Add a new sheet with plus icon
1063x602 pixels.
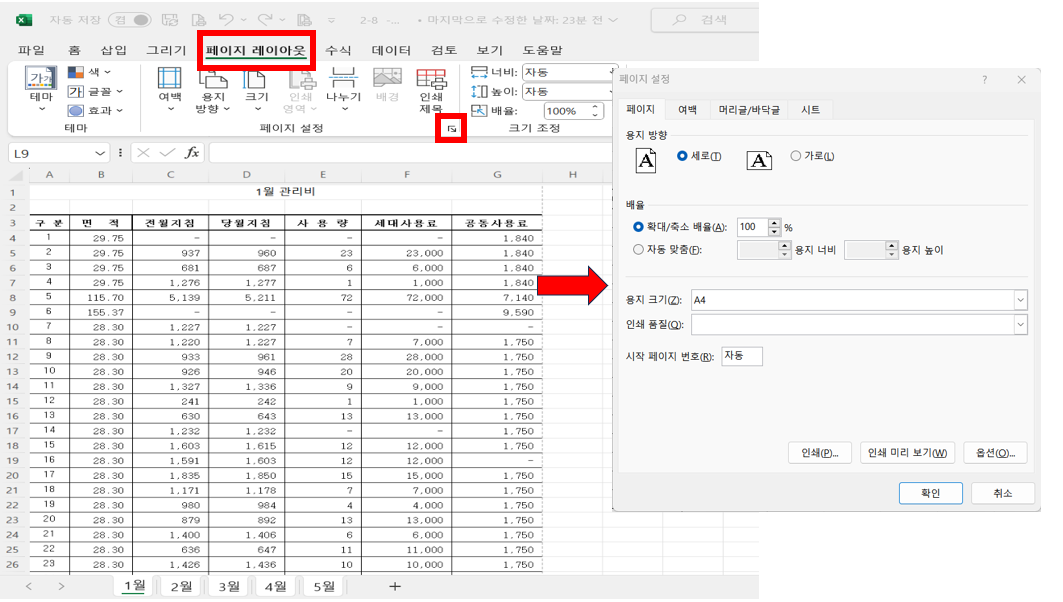[x=395, y=586]
